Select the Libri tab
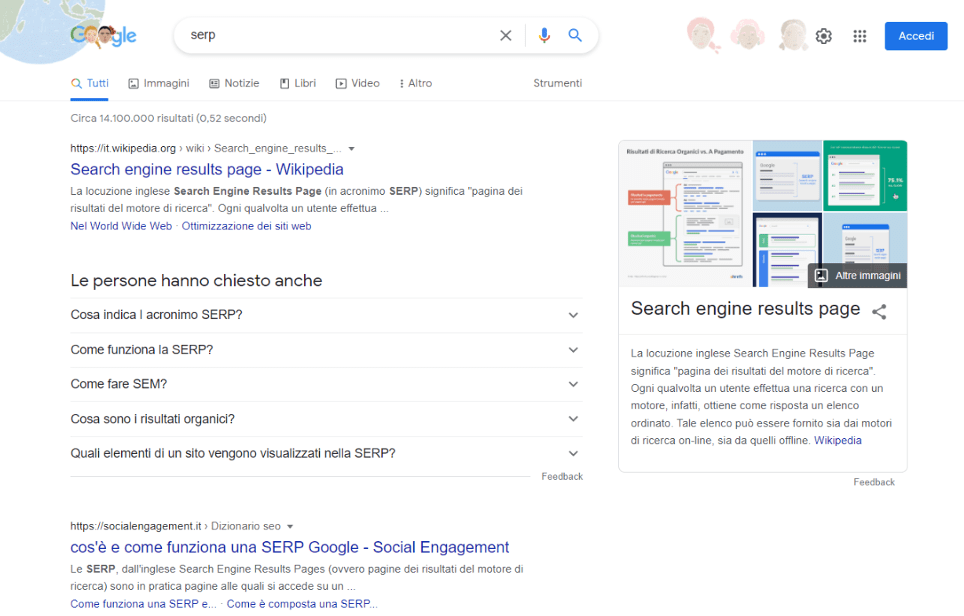 tap(298, 84)
